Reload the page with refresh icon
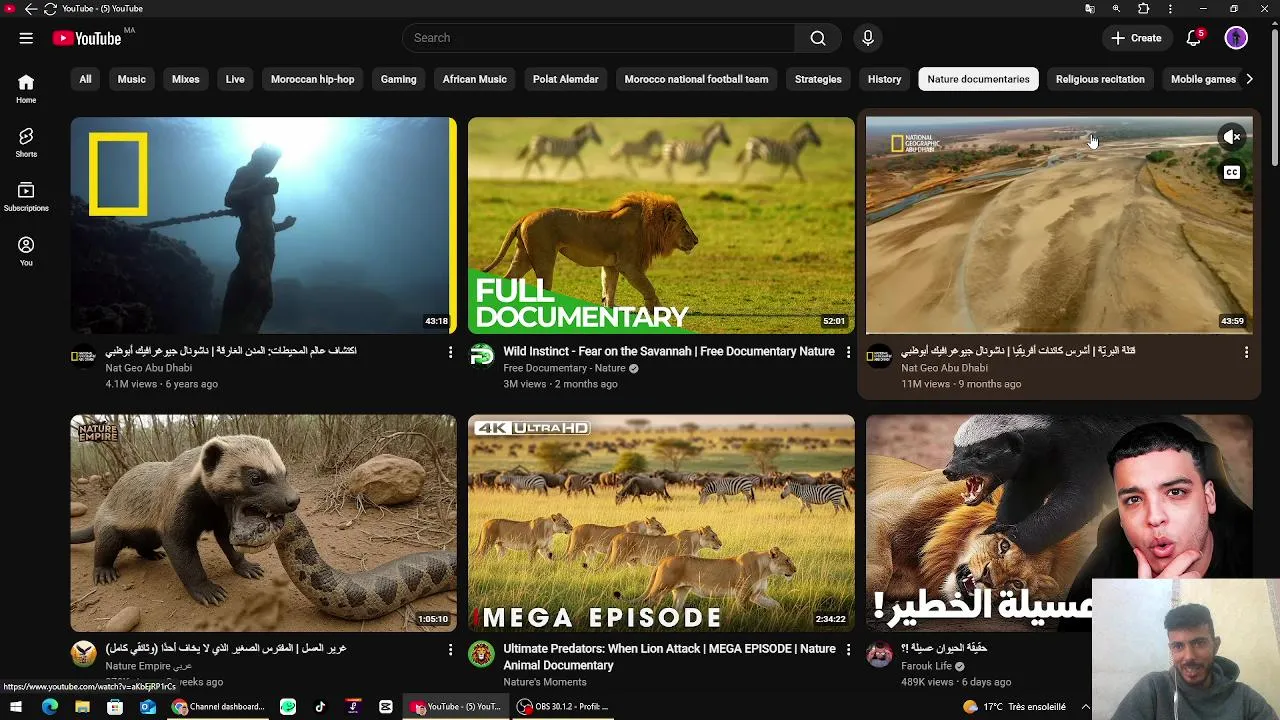This screenshot has width=1280, height=720. click(x=49, y=9)
